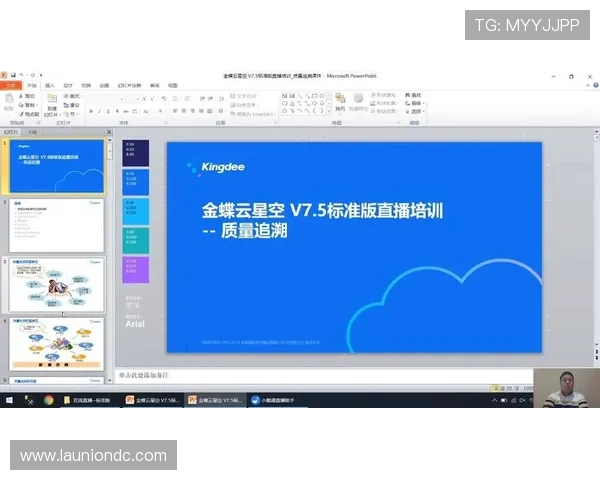
Task: Click the Reset (重设) slide button
Action: [72, 105]
